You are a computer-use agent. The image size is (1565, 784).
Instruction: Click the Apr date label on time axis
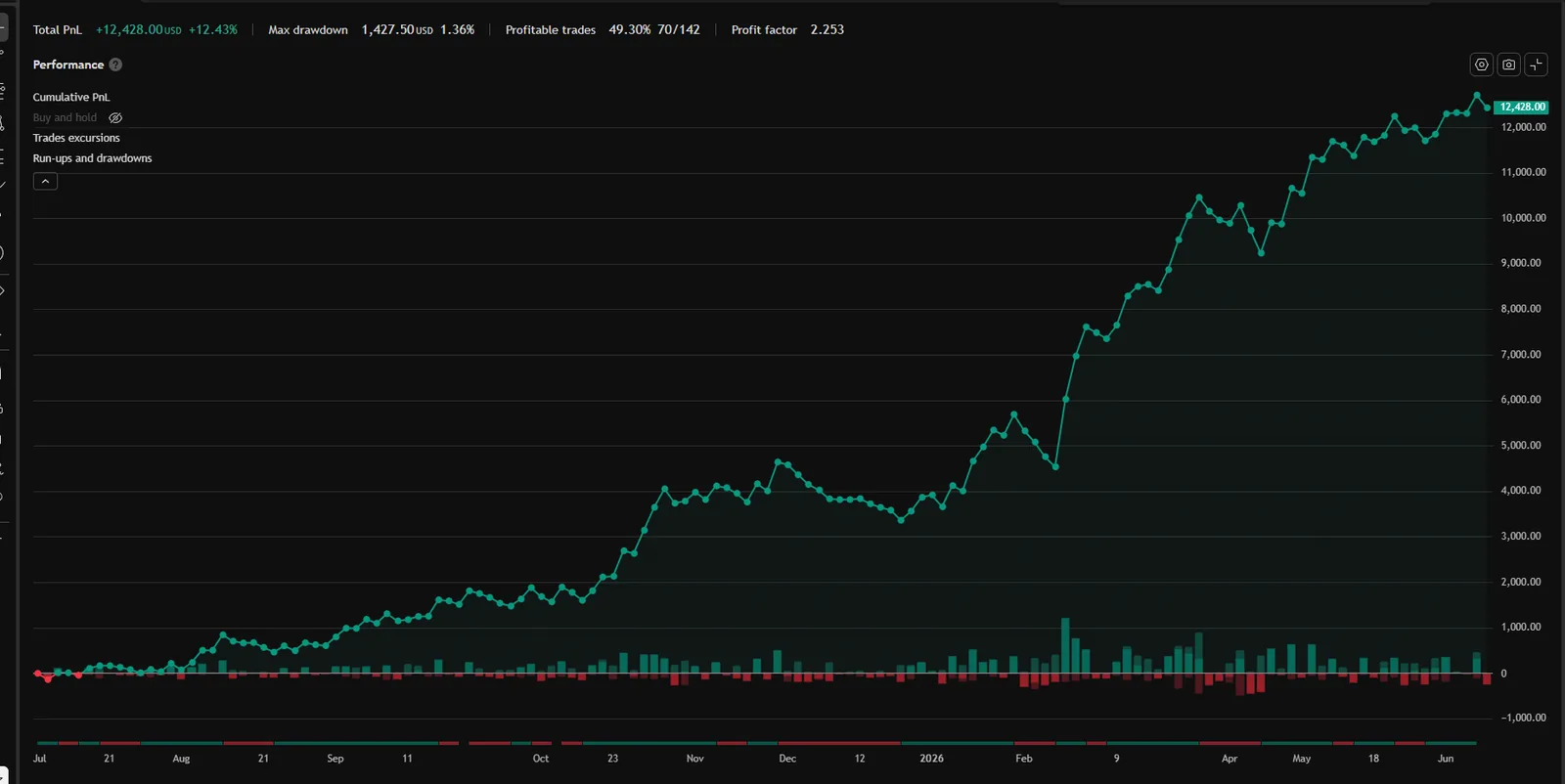(x=1230, y=759)
